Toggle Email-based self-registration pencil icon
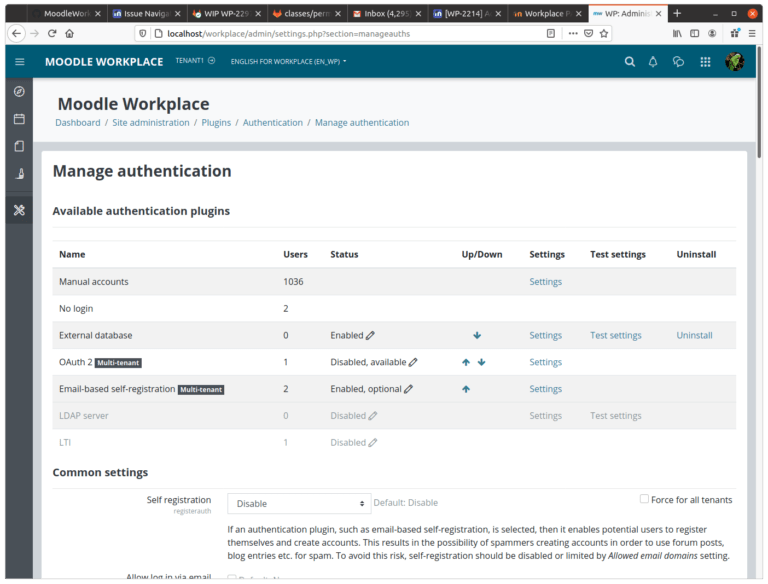768x584 pixels. point(408,389)
